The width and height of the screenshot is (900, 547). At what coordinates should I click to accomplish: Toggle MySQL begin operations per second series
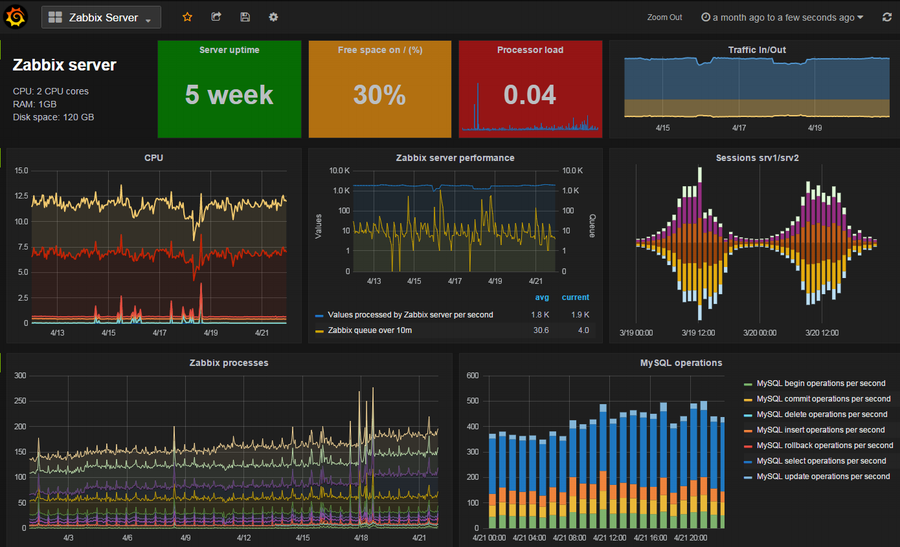[820, 383]
